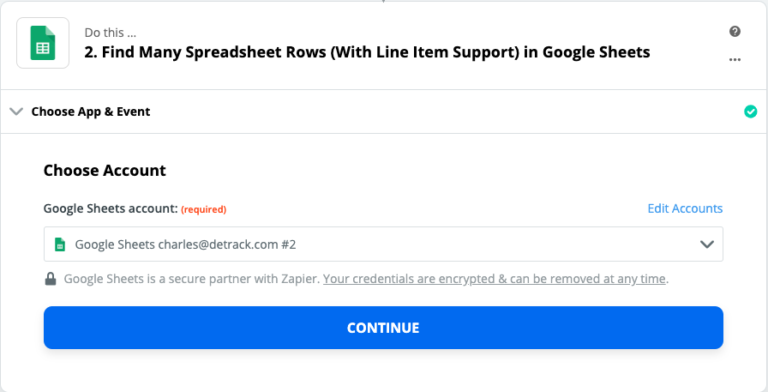
Task: Click the red (required) indicator text
Action: 204,210
